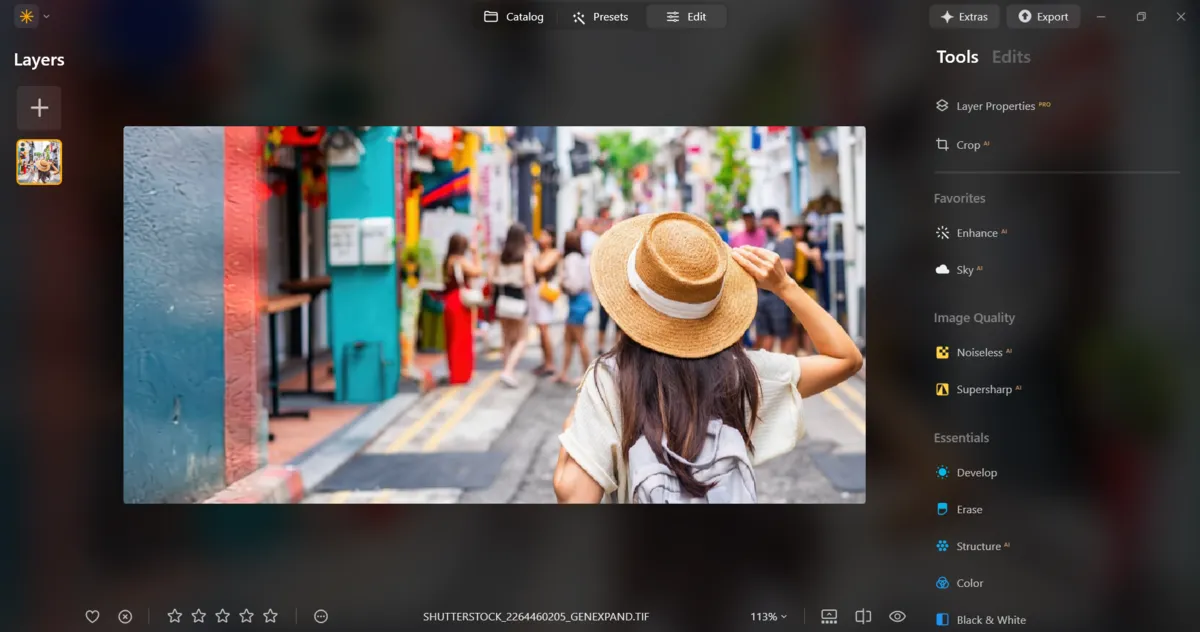Expand the Luminar logo menu chevron
The width and height of the screenshot is (1200, 632).
(44, 16)
